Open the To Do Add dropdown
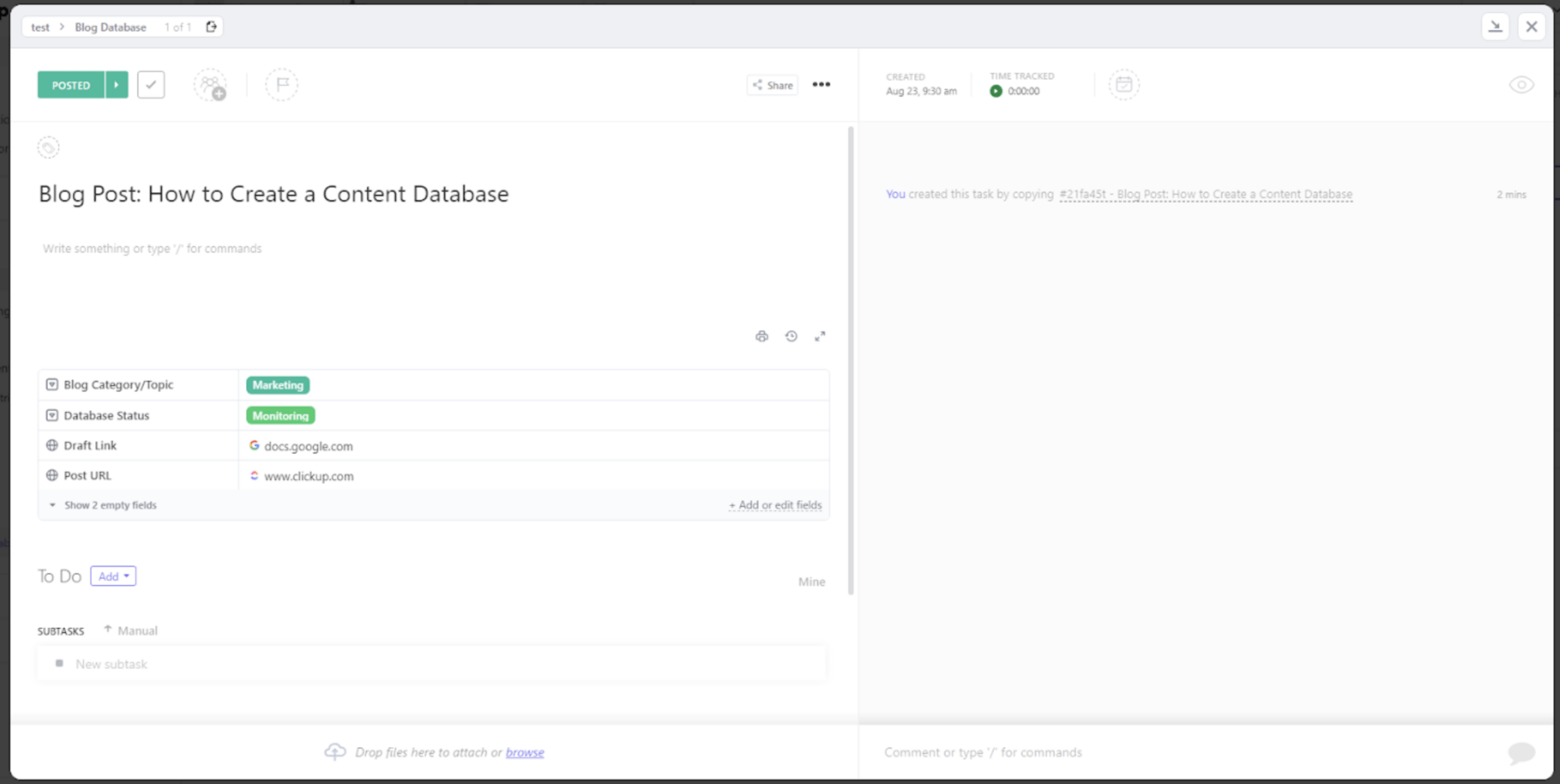Image resolution: width=1560 pixels, height=784 pixels. point(113,576)
